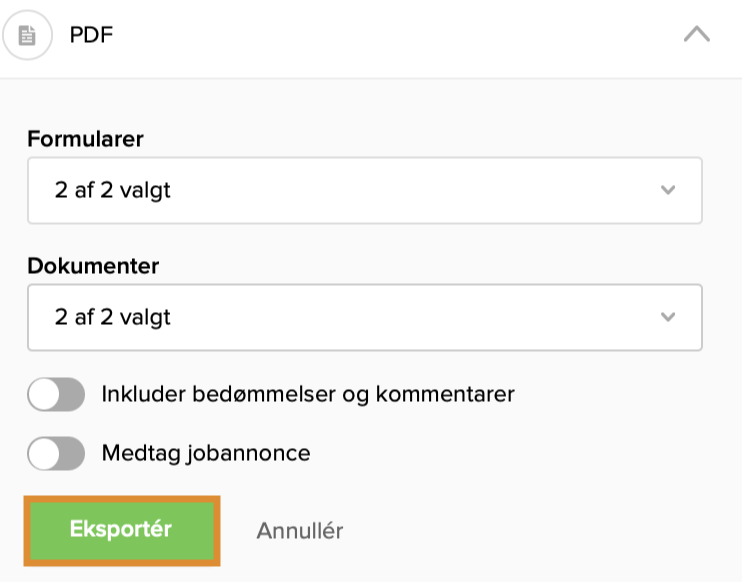The image size is (742, 582).
Task: Click the Annullér link
Action: tap(299, 531)
